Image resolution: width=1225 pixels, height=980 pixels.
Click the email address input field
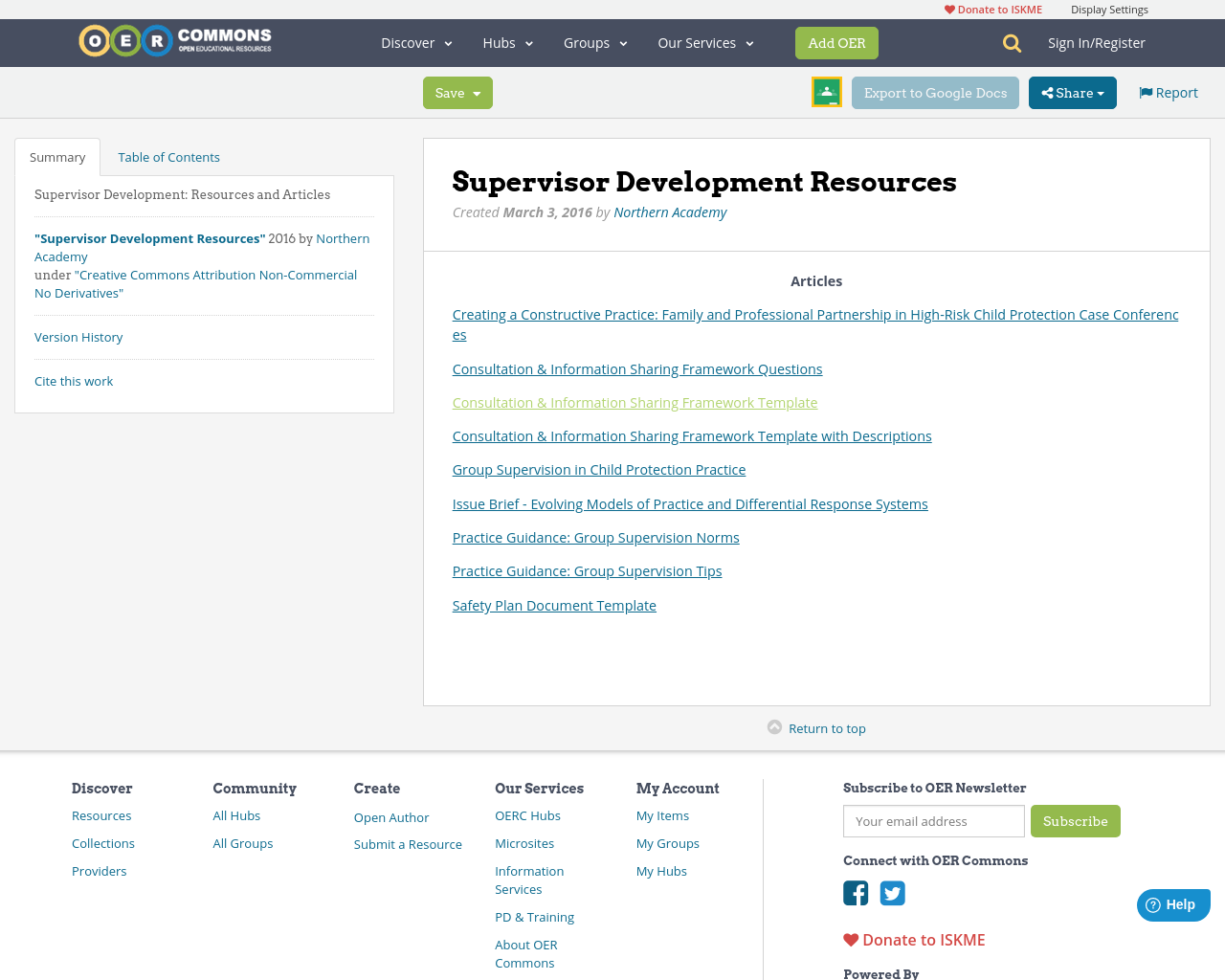coord(933,821)
